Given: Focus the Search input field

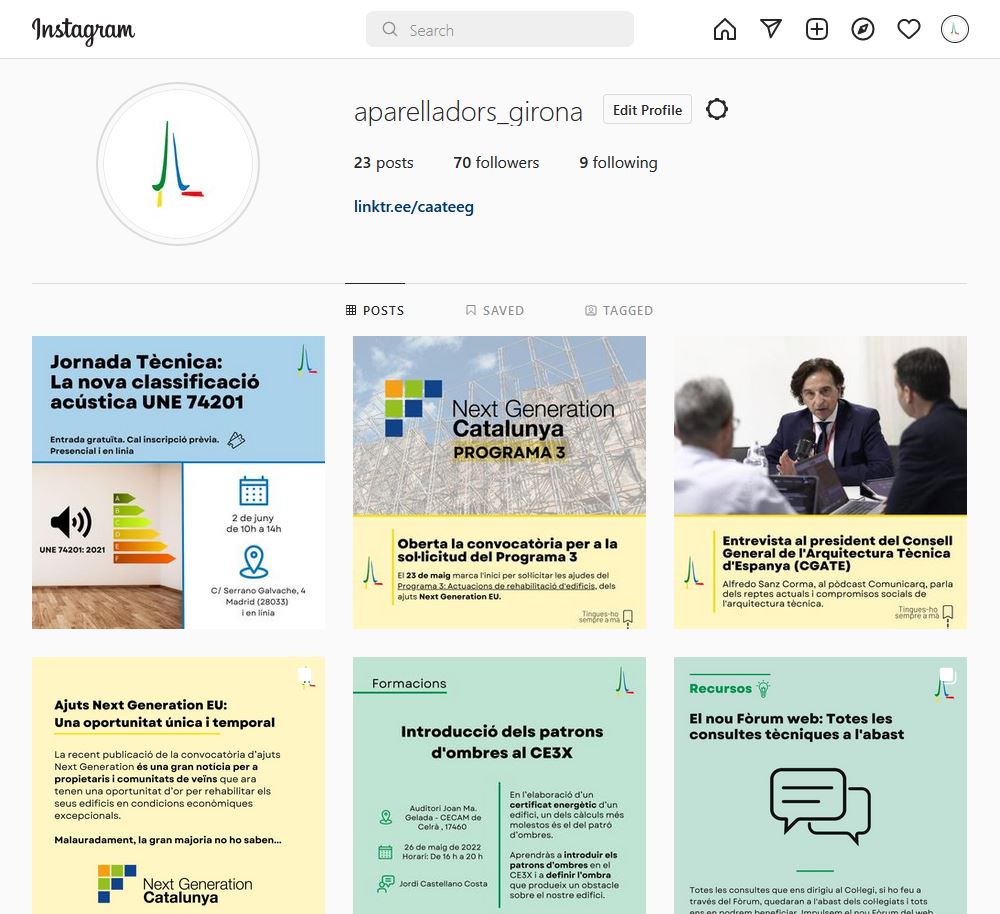Looking at the screenshot, I should [x=499, y=29].
